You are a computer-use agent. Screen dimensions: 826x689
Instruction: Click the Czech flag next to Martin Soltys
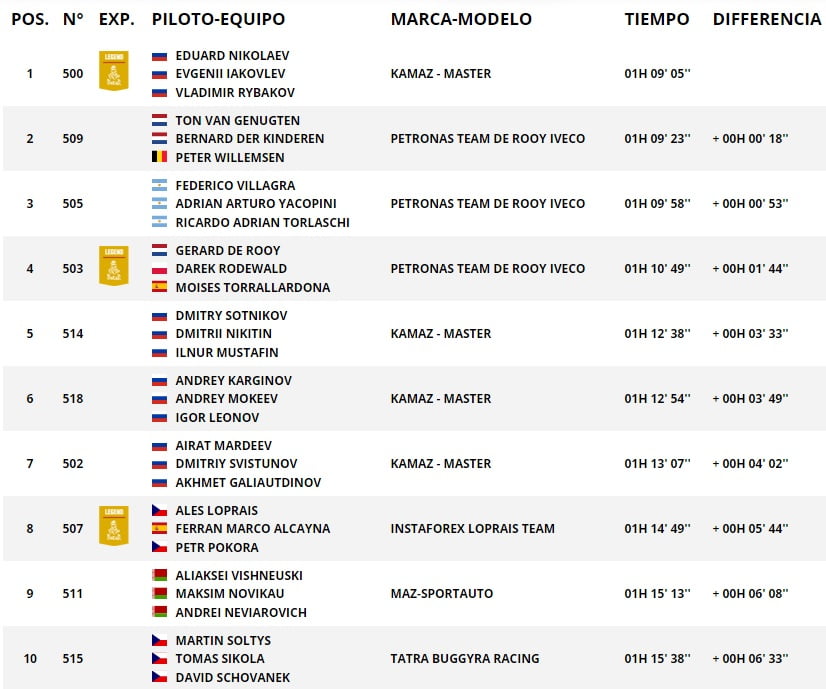(x=160, y=641)
